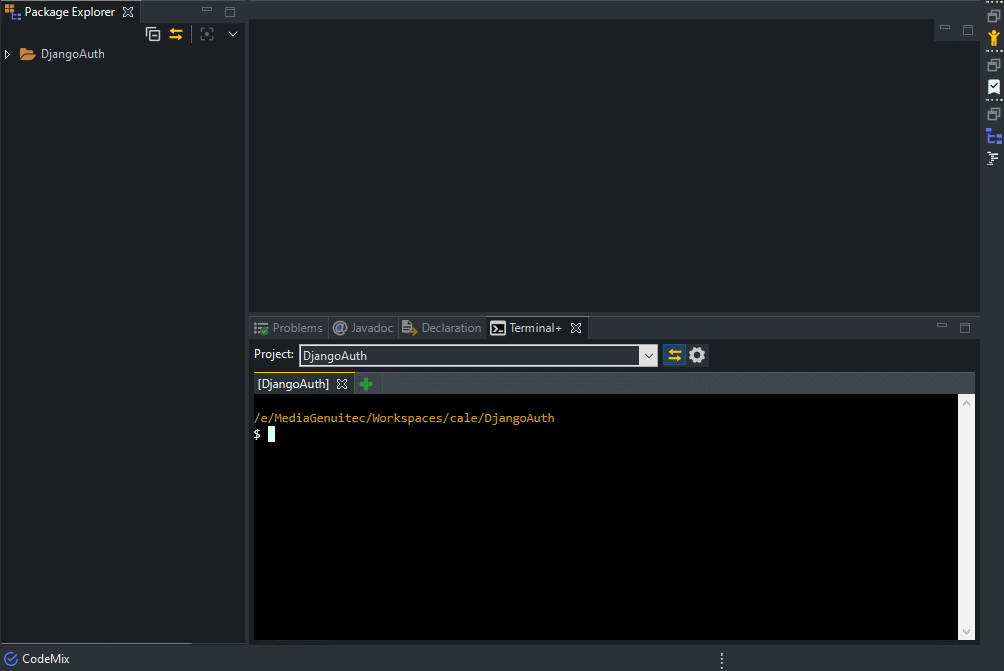Viewport: 1004px width, 671px height.
Task: Switch to the Problems tab
Action: (x=288, y=328)
